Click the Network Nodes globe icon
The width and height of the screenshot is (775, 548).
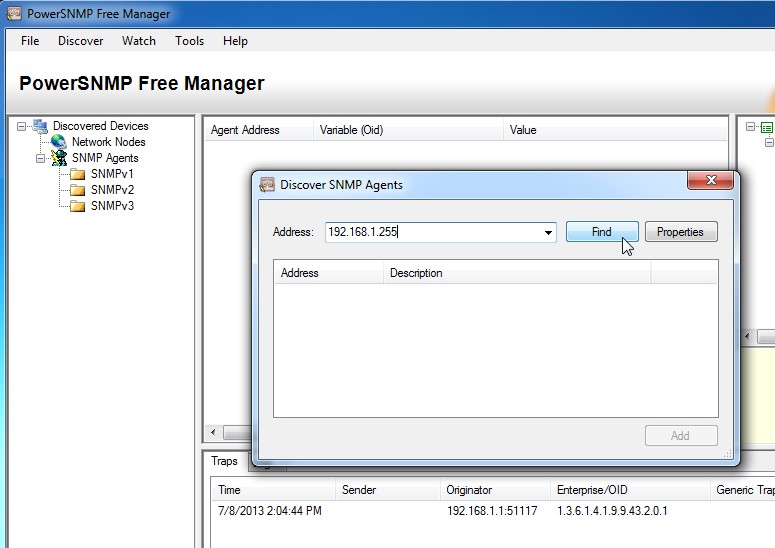click(58, 142)
